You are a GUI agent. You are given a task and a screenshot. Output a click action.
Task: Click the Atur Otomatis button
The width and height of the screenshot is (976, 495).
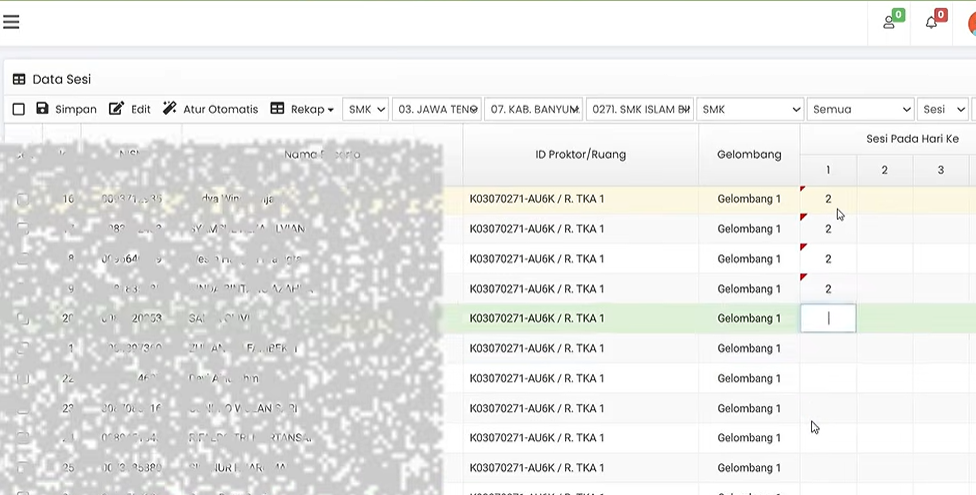point(210,109)
